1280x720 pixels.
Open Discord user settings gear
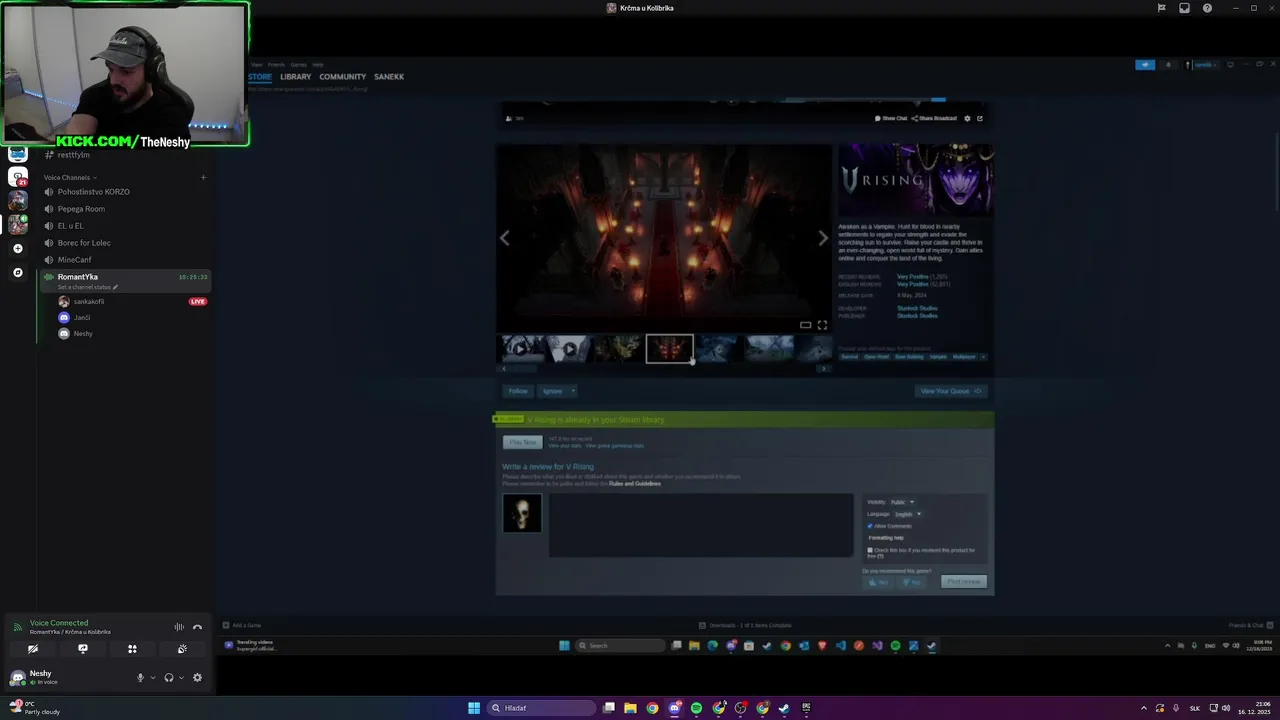[x=197, y=677]
